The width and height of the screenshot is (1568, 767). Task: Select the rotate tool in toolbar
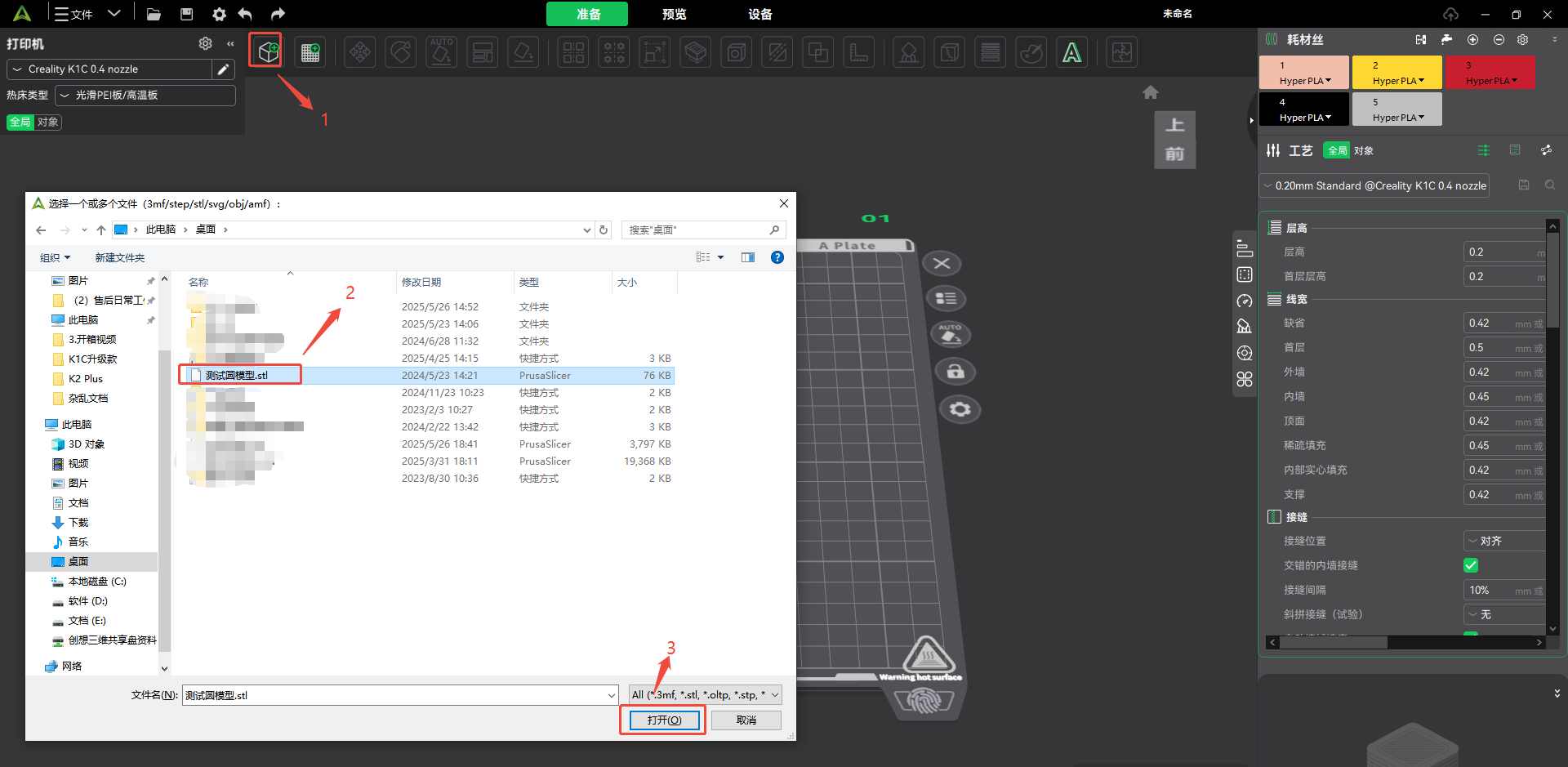pos(401,52)
